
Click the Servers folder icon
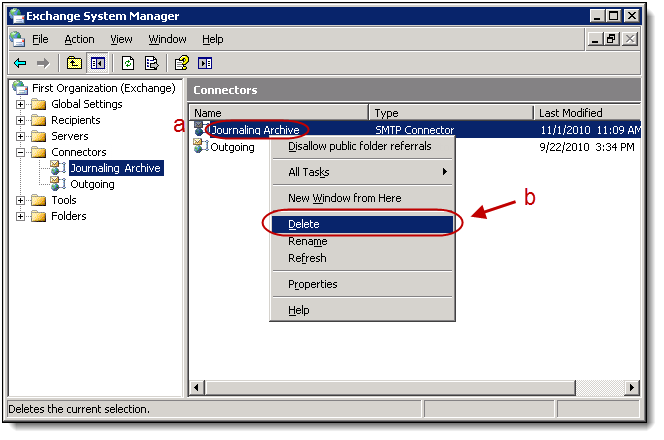coord(39,136)
